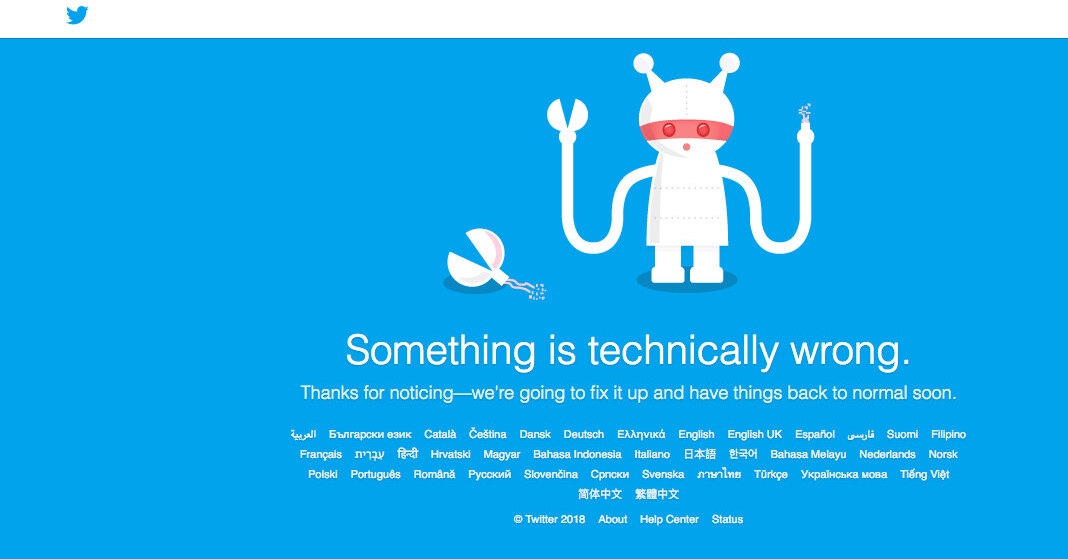The height and width of the screenshot is (559, 1068).
Task: Select Türkçe language option
Action: [x=770, y=475]
